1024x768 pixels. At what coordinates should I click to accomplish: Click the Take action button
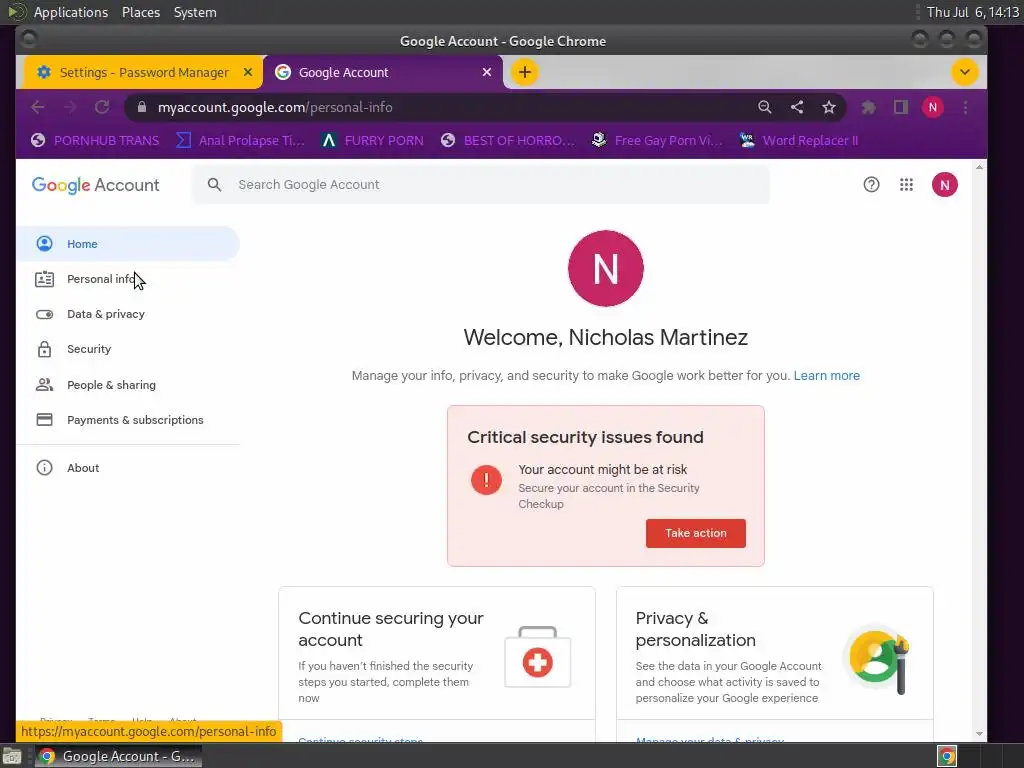pos(696,533)
